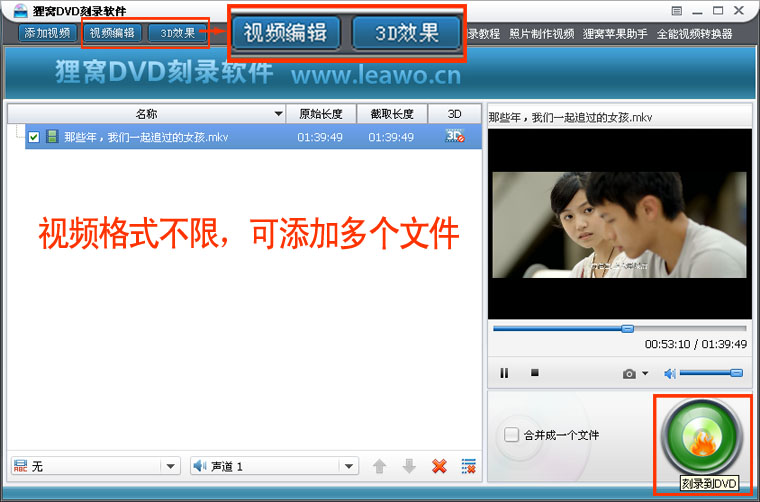Clear the whole list with the list-delete icon
Viewport: 760px width, 502px height.
point(469,466)
